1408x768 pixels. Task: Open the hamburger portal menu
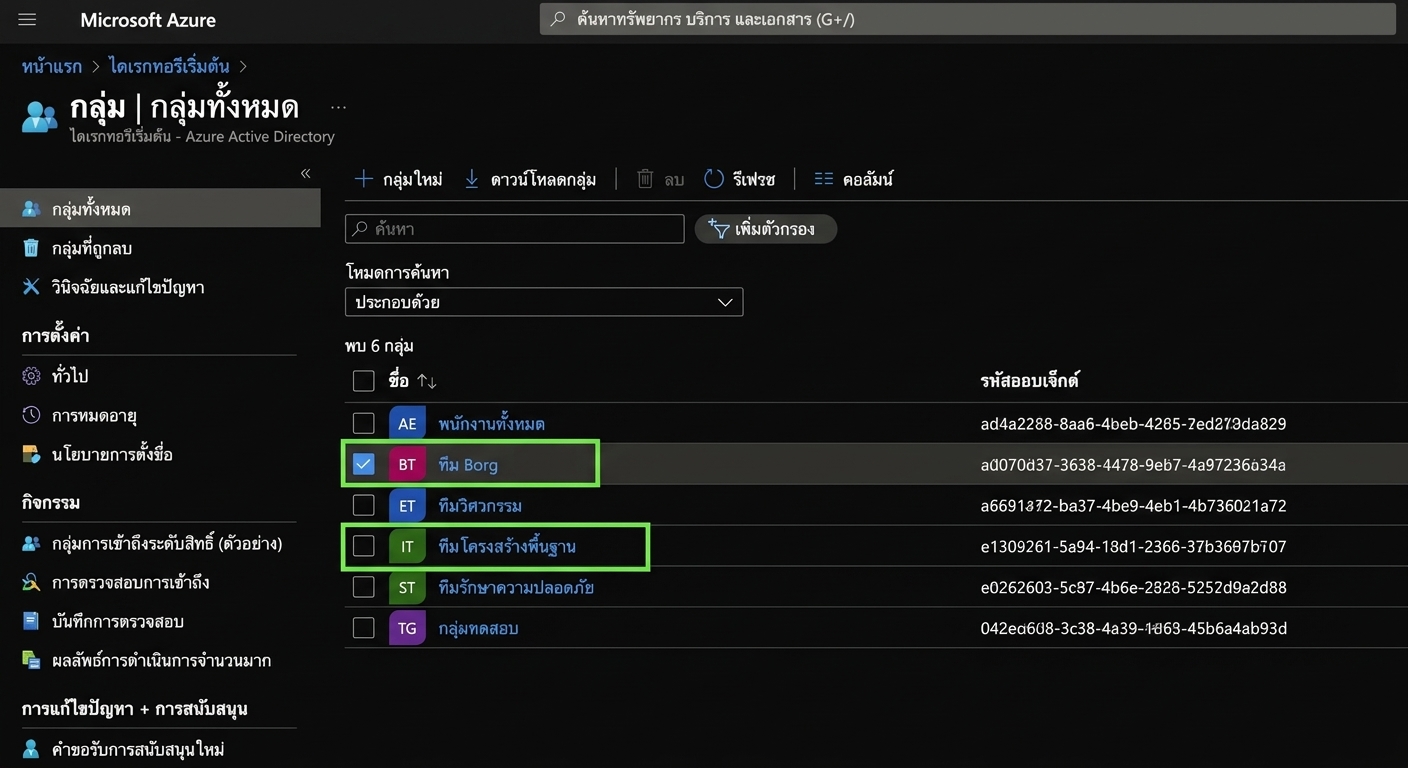27,19
